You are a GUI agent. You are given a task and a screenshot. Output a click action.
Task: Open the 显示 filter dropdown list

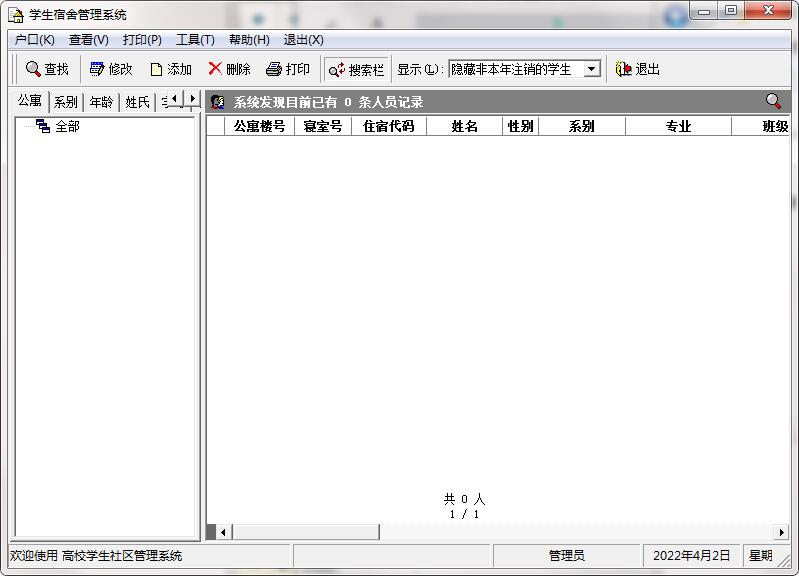point(592,69)
